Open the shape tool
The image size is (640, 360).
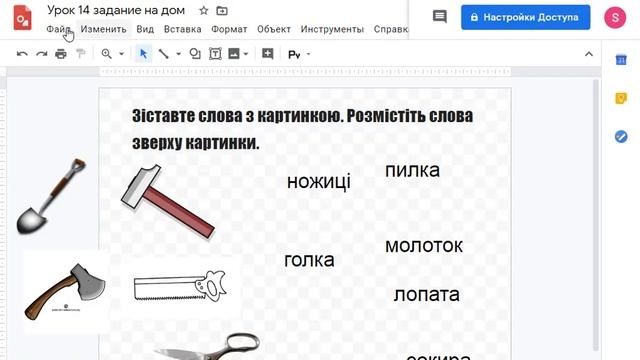coord(195,54)
